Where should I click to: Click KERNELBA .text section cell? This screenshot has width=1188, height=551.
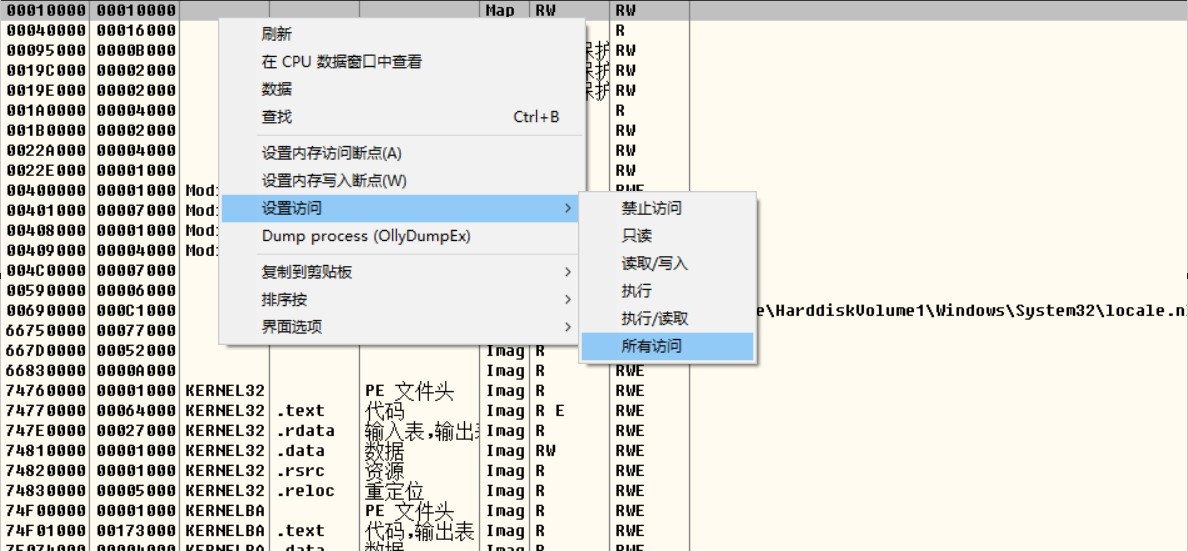point(301,531)
